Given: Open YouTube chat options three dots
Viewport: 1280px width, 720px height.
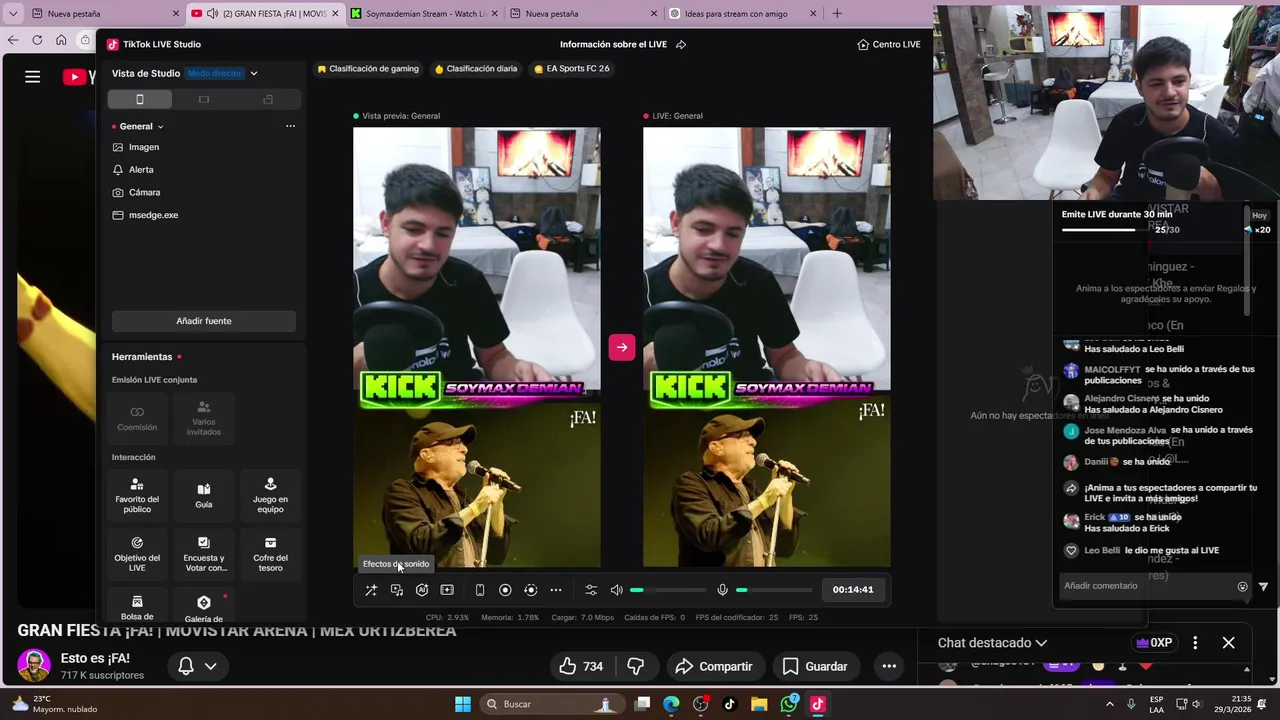Looking at the screenshot, I should [1195, 643].
